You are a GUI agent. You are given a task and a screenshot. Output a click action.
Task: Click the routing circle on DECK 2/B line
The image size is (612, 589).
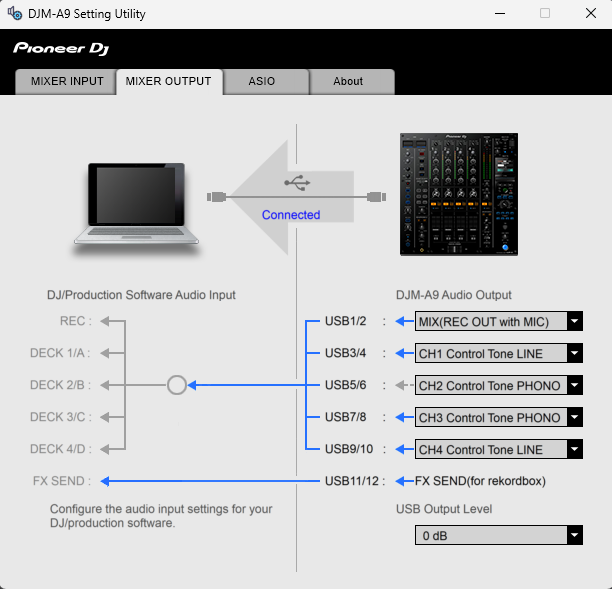coord(177,385)
